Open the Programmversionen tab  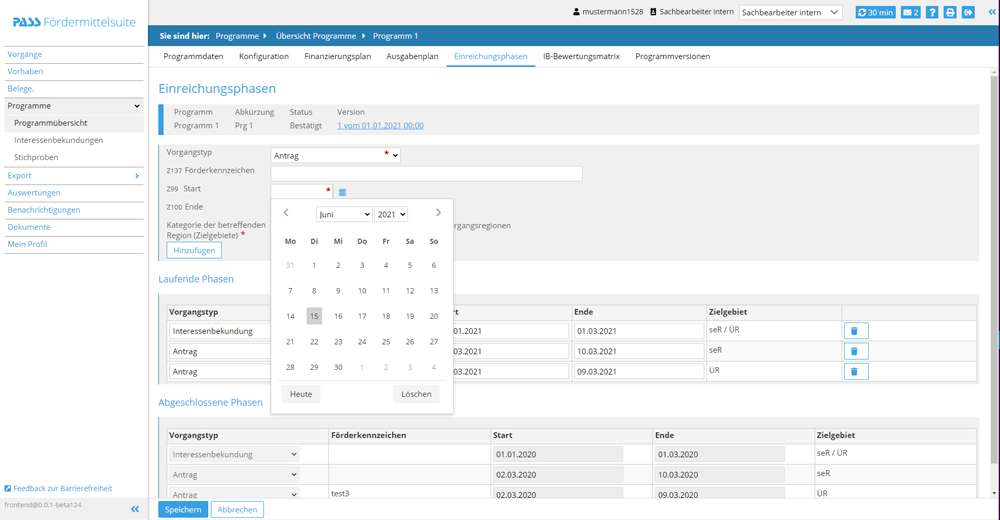click(672, 56)
